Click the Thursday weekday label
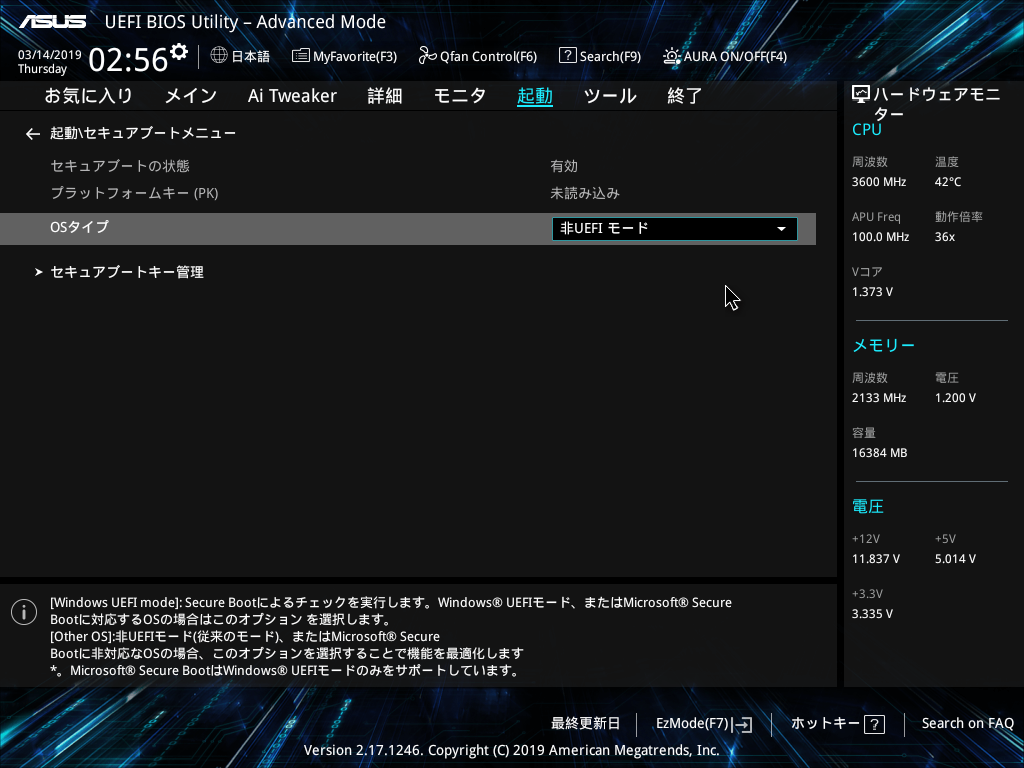Viewport: 1024px width, 768px height. [x=42, y=69]
